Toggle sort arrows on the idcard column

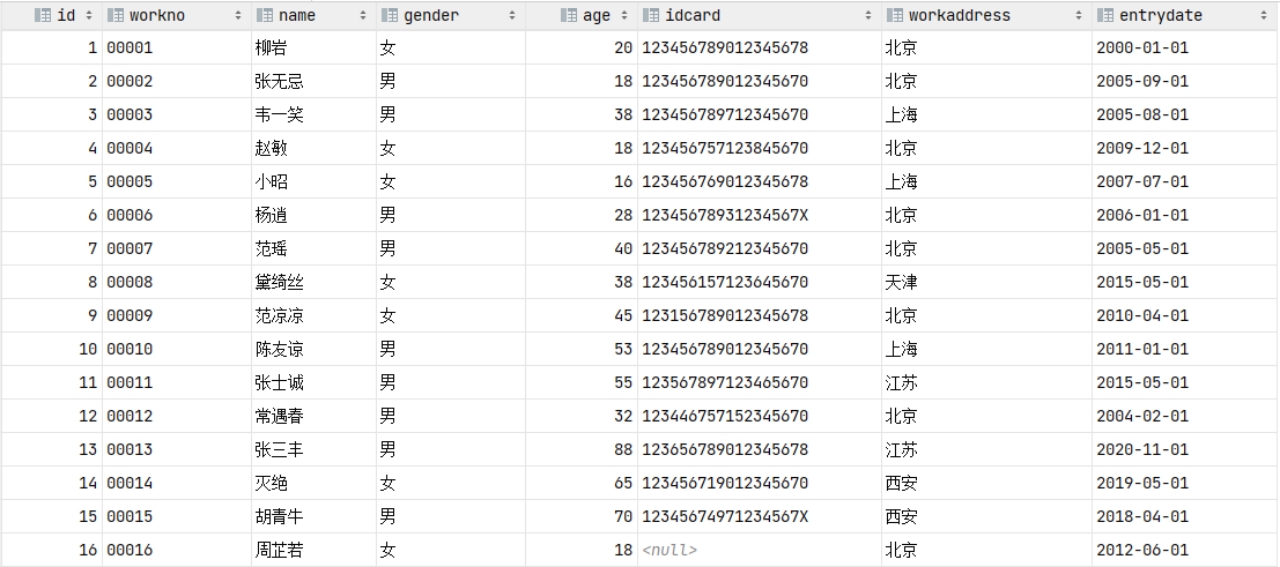(867, 16)
